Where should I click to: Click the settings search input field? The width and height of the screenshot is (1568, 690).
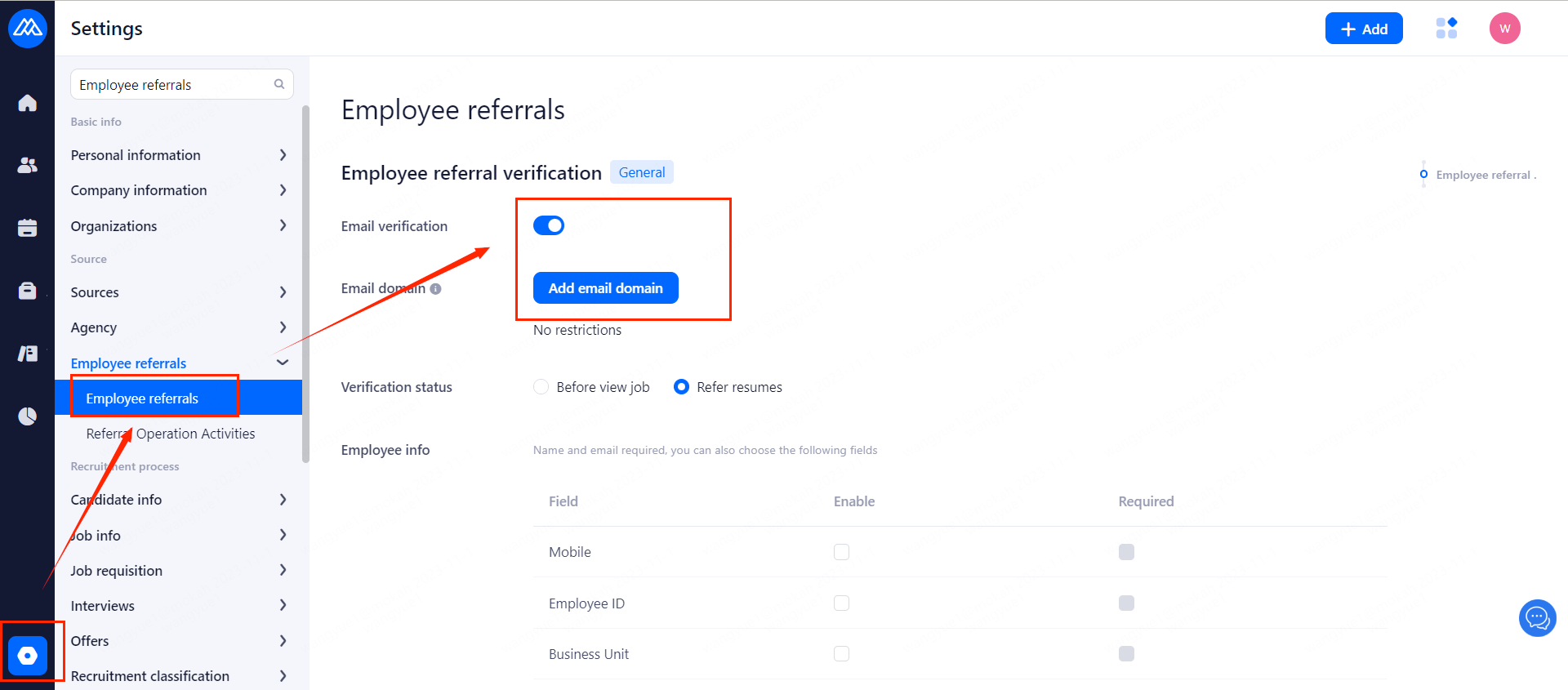[x=173, y=85]
